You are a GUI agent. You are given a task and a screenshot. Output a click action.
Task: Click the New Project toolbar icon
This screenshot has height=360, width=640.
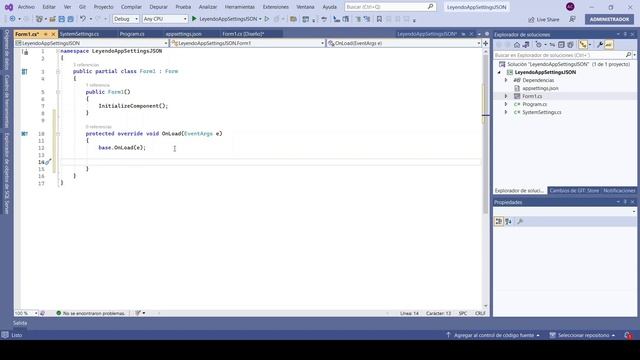39,19
